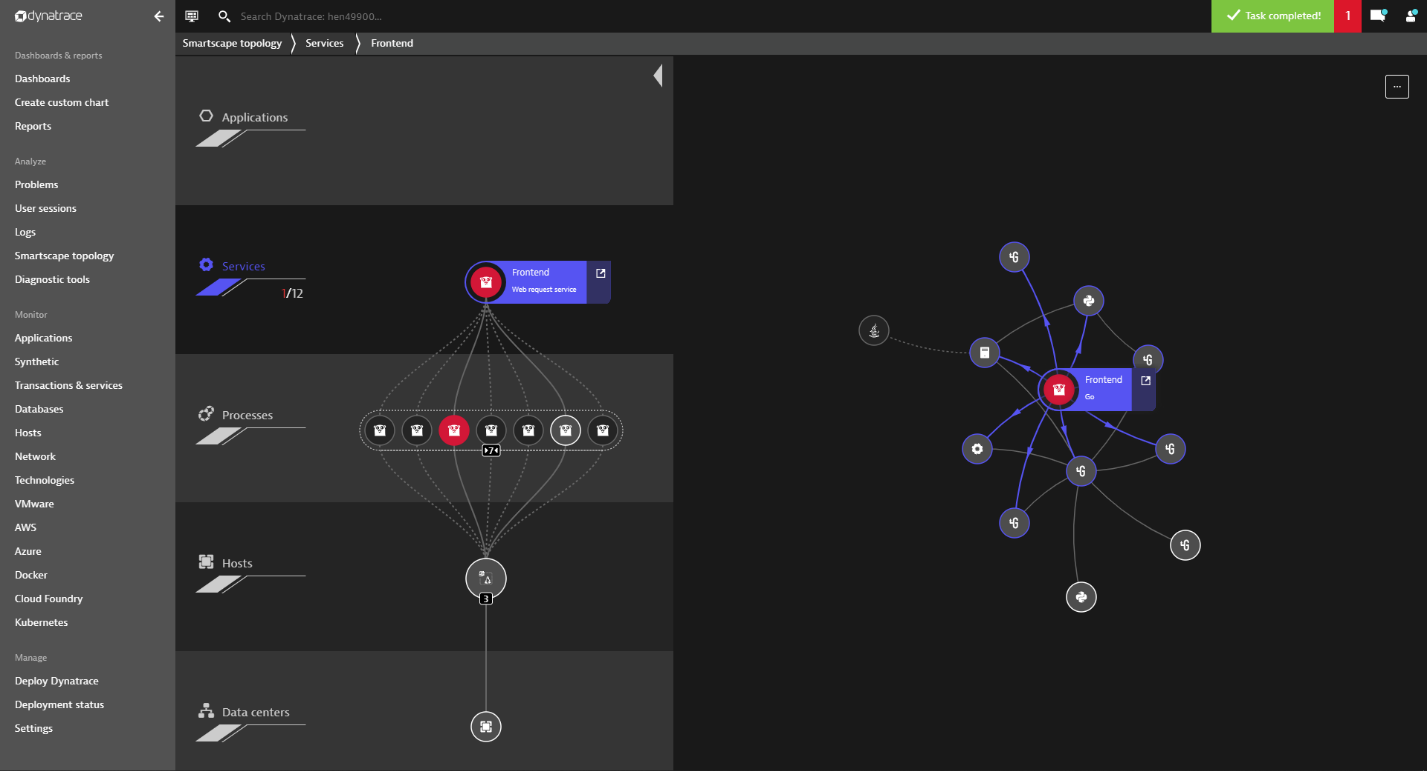Select the white-outlined process node
The image size is (1427, 771).
click(565, 431)
